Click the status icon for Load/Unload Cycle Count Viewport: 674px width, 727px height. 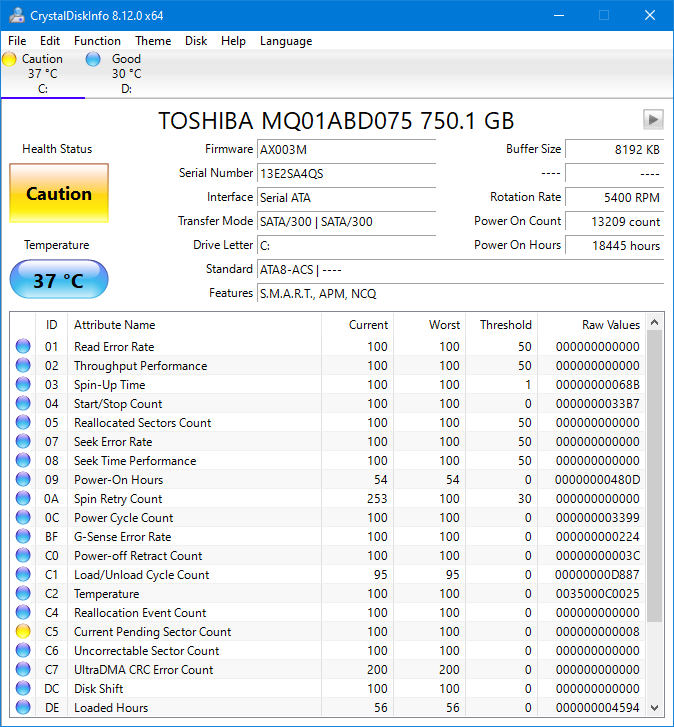[23, 574]
